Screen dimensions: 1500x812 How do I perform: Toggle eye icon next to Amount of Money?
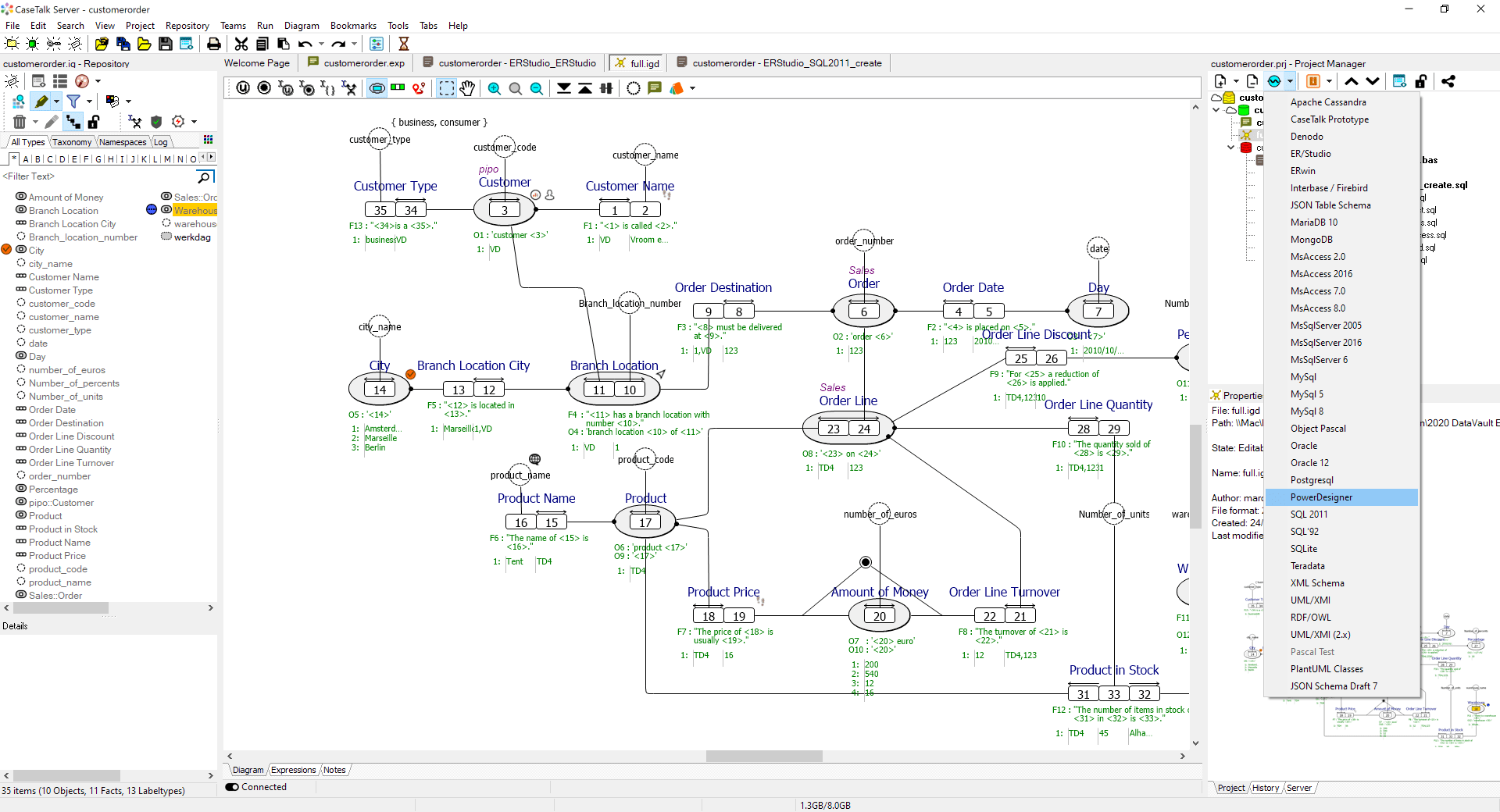click(x=21, y=197)
